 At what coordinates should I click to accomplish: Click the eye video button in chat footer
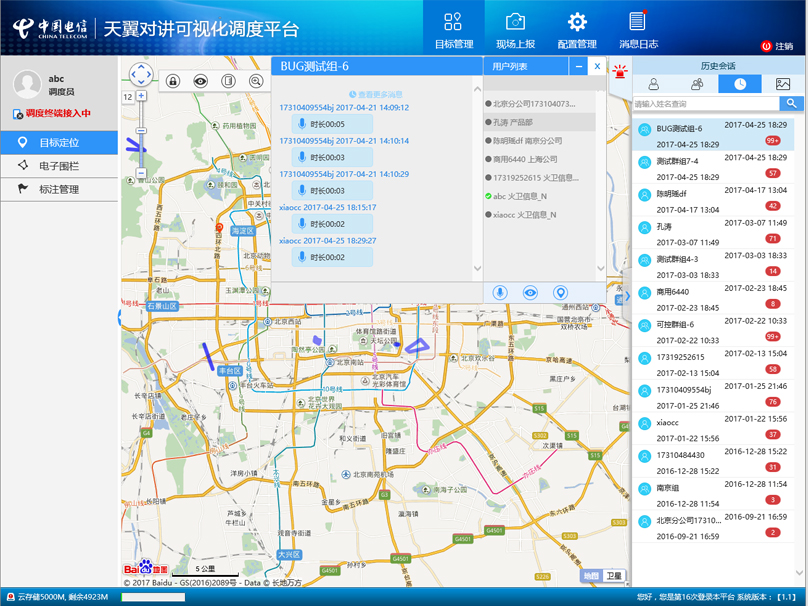[530, 293]
